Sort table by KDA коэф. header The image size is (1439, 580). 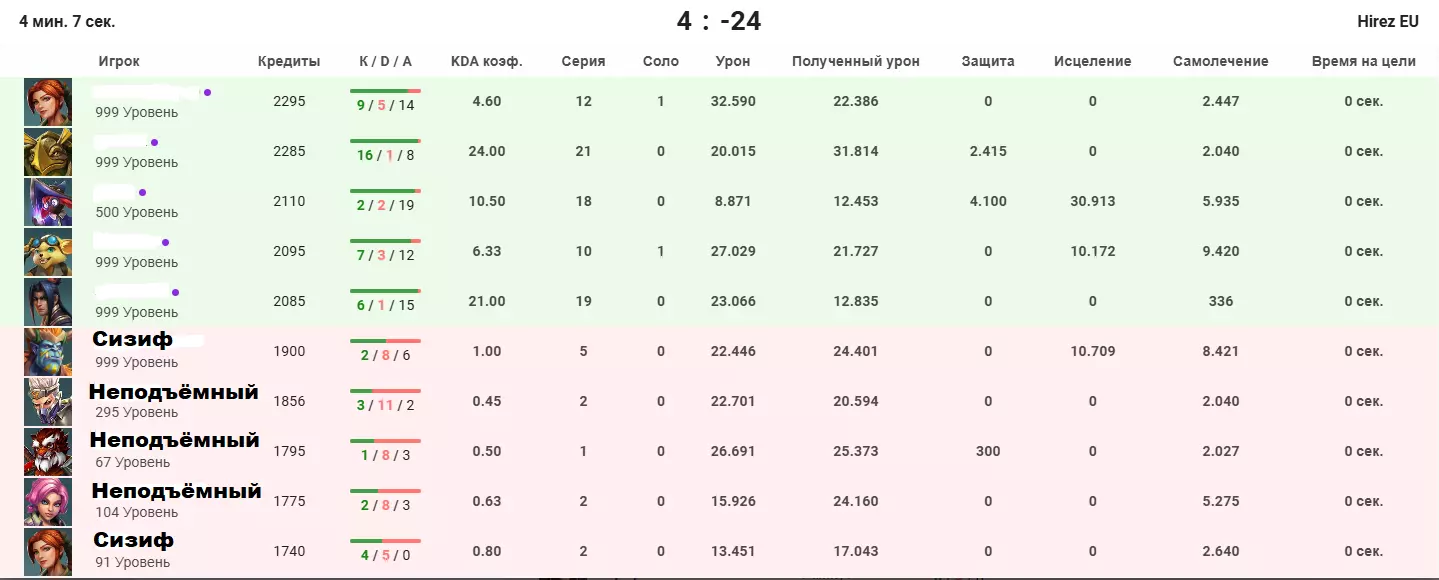click(x=487, y=61)
